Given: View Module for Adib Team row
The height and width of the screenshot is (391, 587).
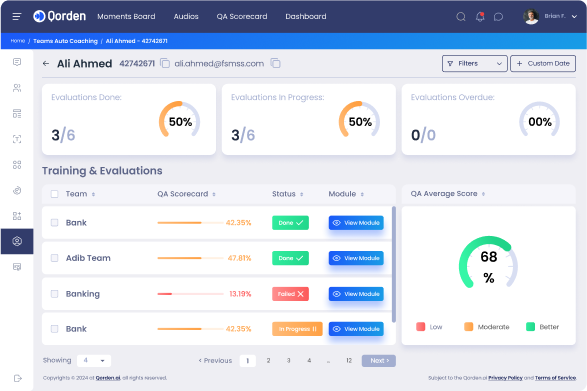Looking at the screenshot, I should point(356,258).
